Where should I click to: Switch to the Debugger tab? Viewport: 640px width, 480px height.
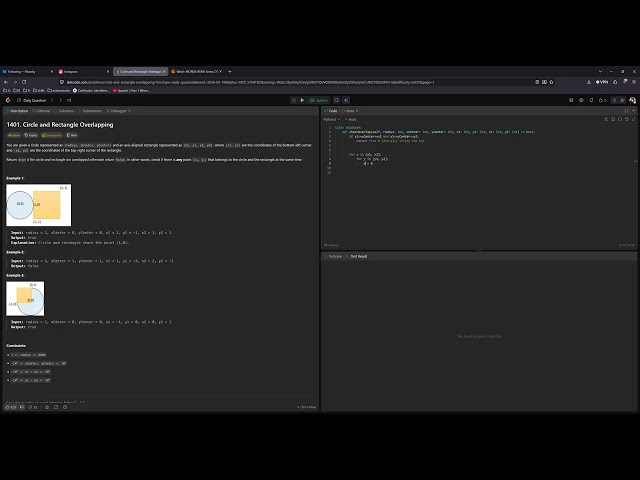tap(117, 111)
